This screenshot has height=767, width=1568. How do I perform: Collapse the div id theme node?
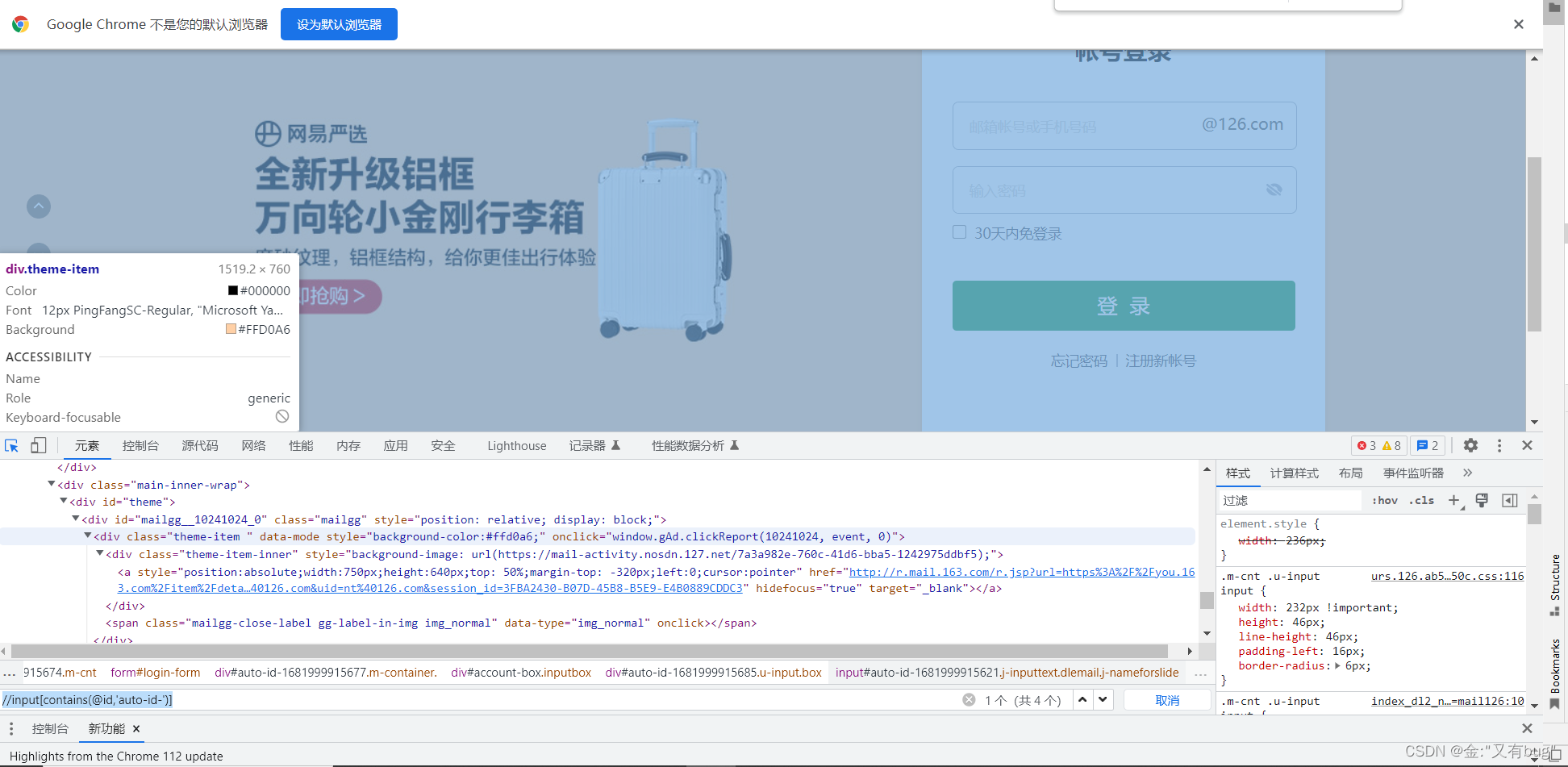[x=64, y=501]
